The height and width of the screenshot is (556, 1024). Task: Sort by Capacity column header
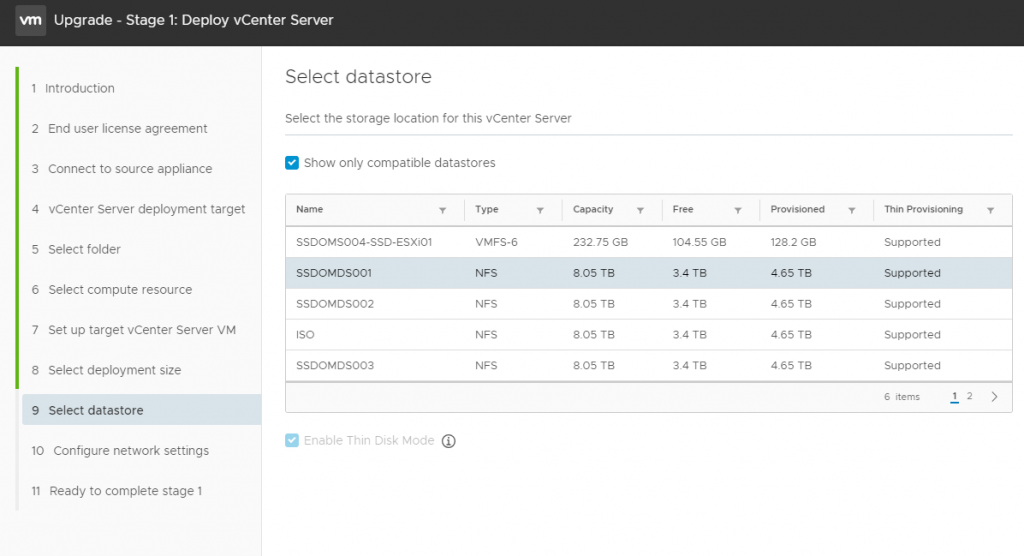click(593, 209)
